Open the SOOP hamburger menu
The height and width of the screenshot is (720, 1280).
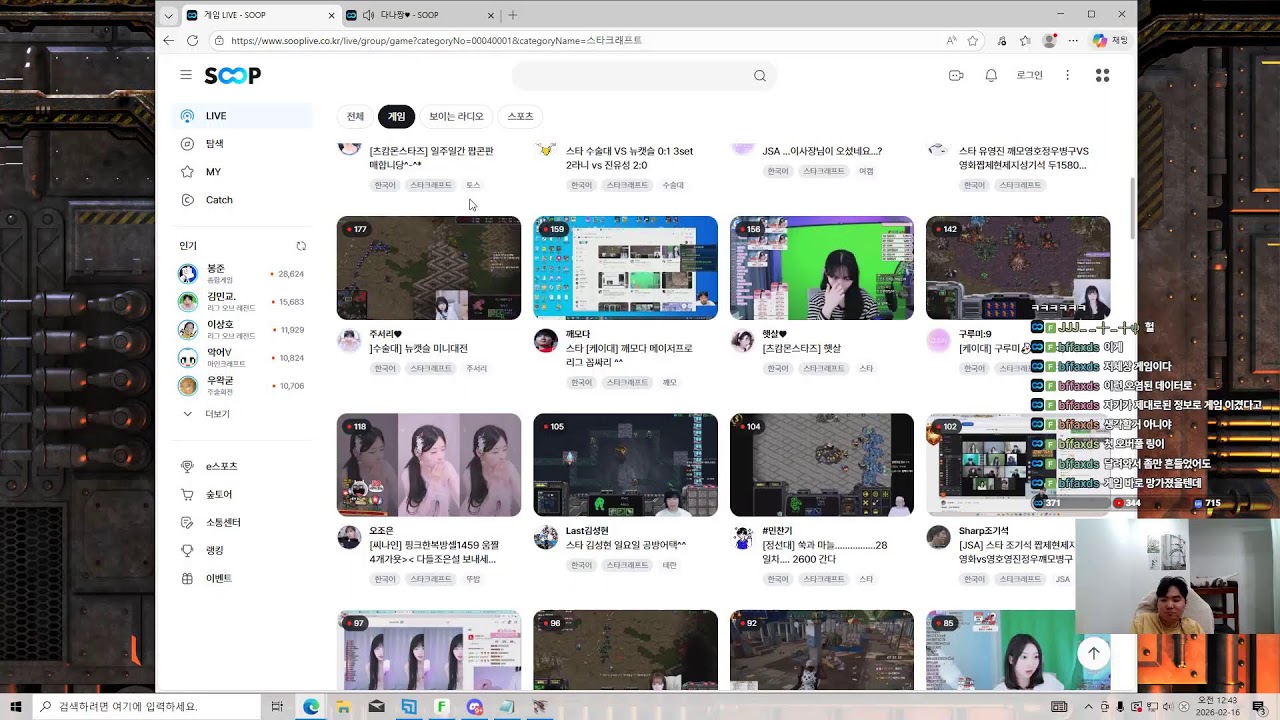pyautogui.click(x=186, y=75)
